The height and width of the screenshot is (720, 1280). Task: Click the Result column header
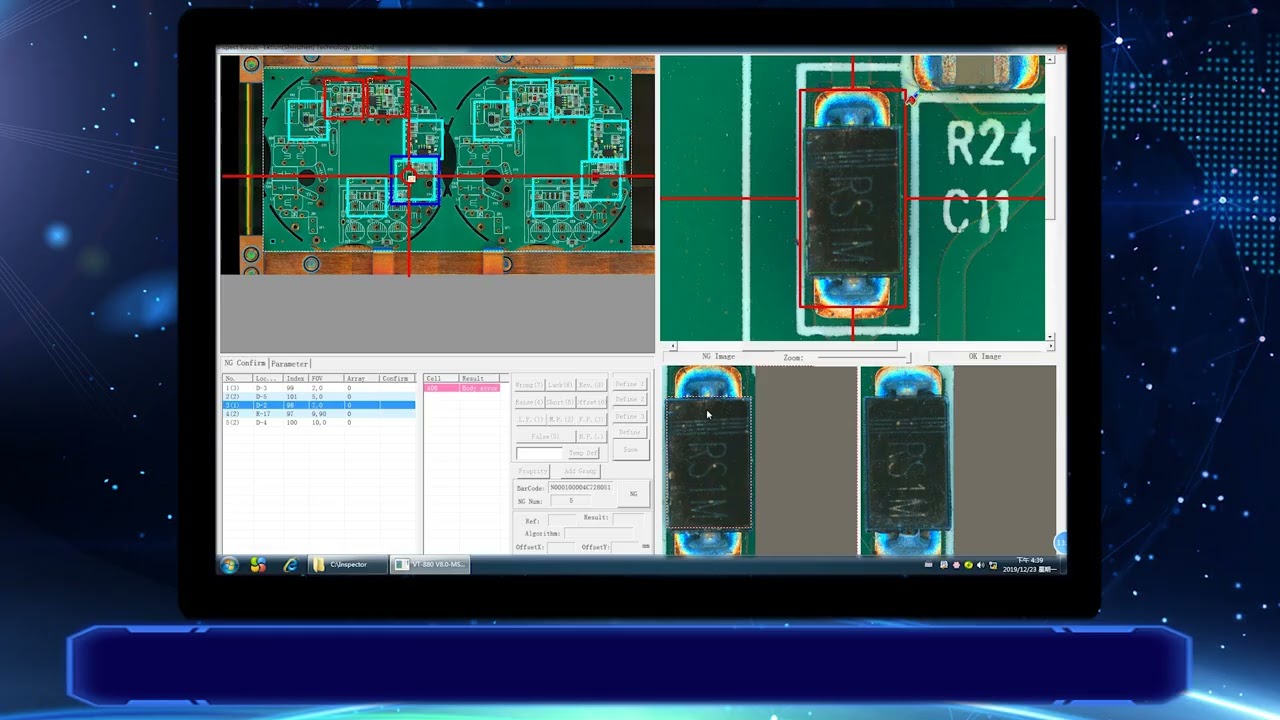478,379
